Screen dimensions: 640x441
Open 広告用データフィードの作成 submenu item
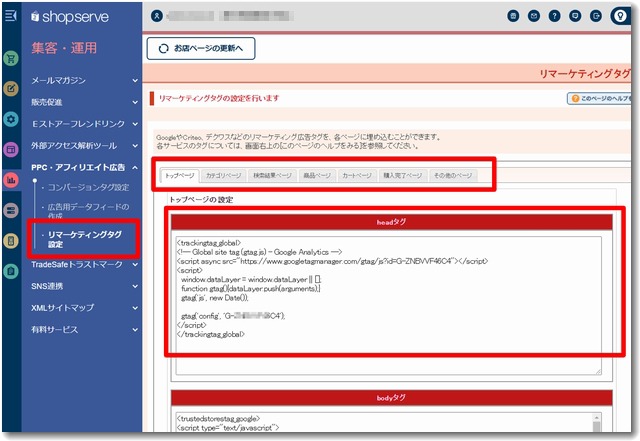[89, 211]
